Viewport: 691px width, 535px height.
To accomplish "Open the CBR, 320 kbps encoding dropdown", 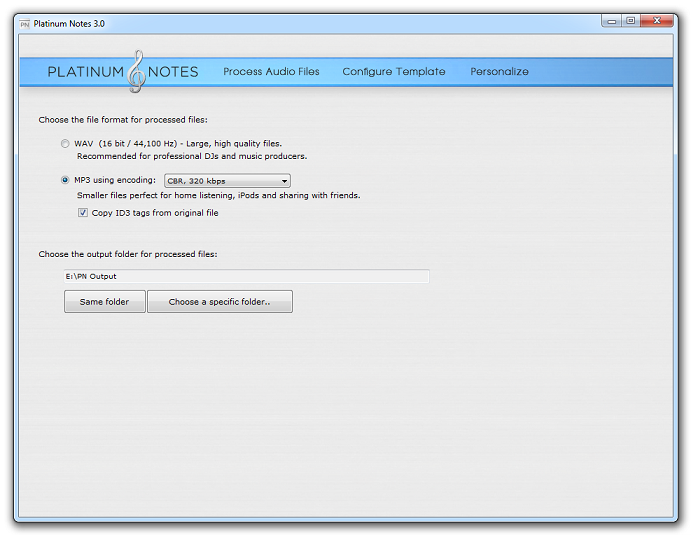I will (227, 181).
